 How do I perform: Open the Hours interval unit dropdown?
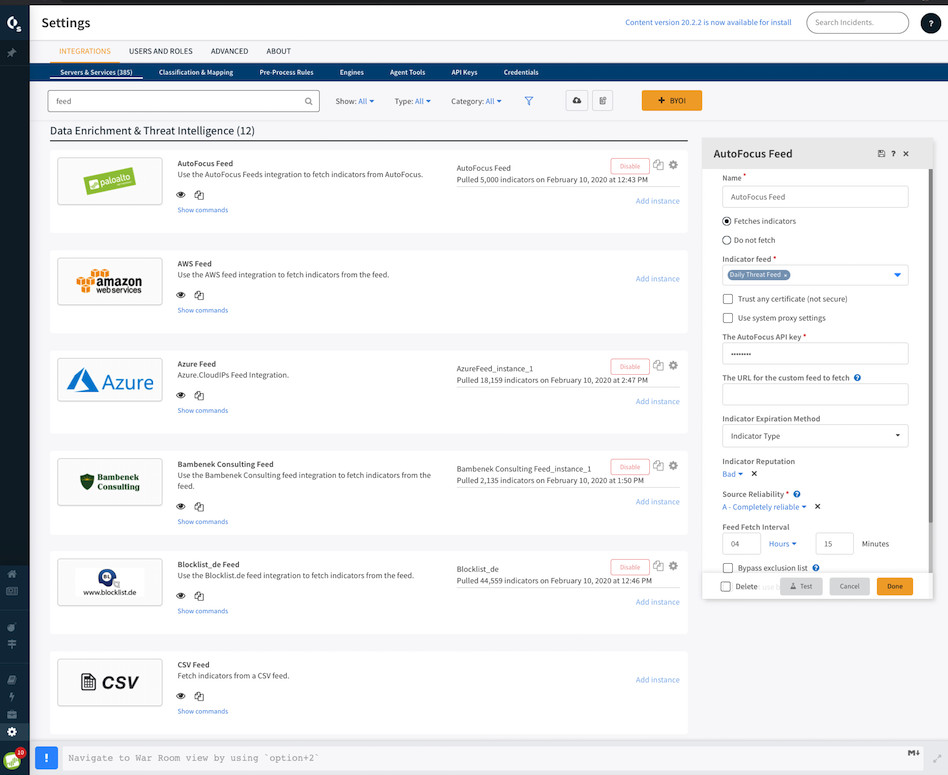[x=782, y=544]
